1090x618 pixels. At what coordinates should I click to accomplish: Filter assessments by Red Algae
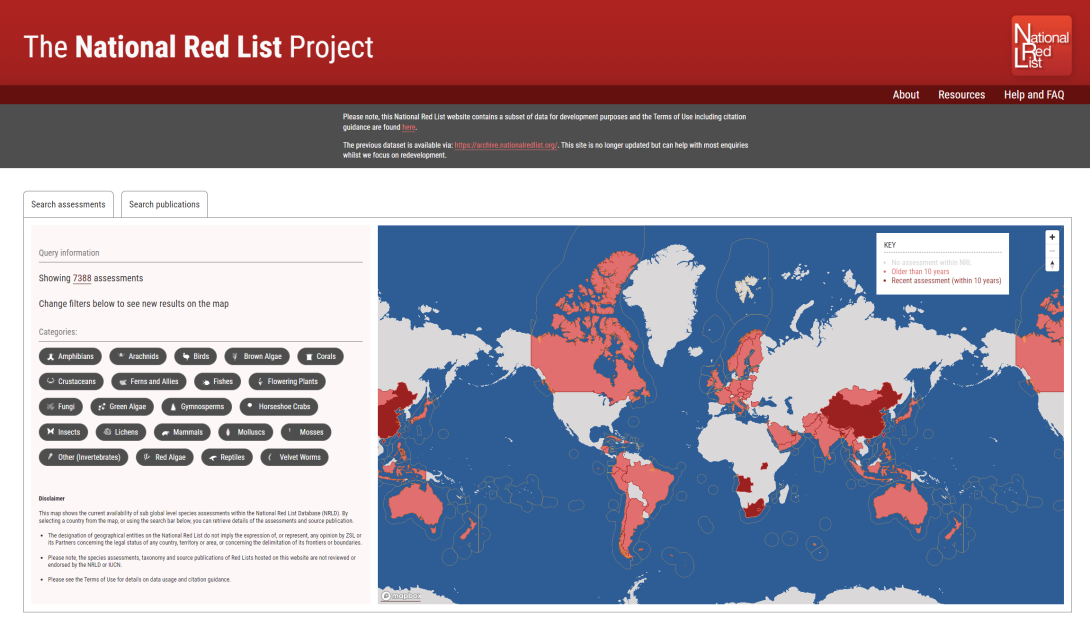[165, 457]
